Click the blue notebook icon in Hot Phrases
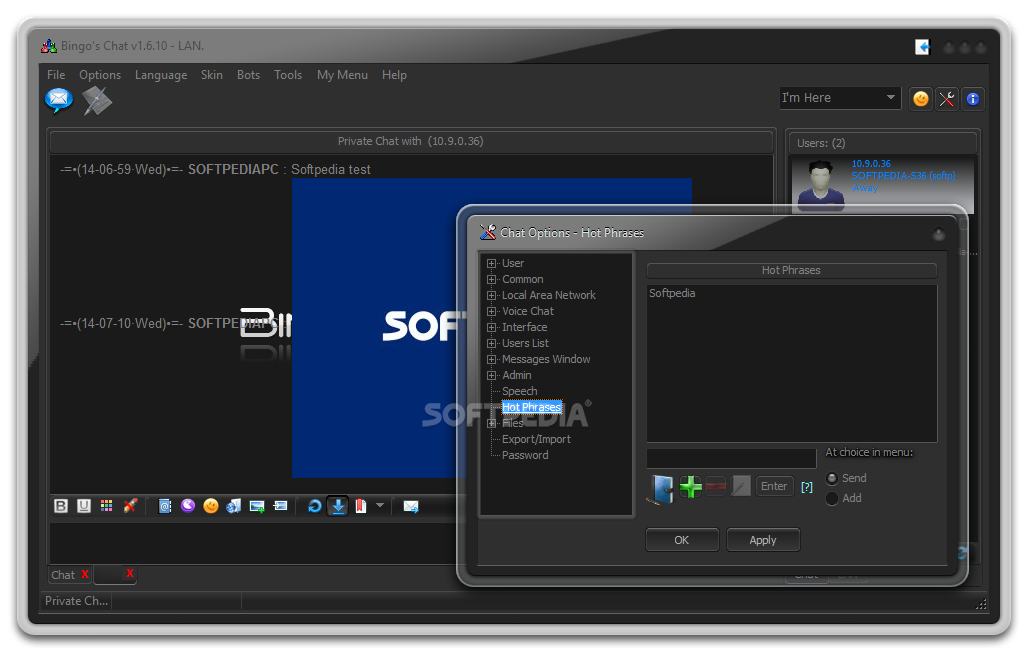The height and width of the screenshot is (652, 1028). 662,489
